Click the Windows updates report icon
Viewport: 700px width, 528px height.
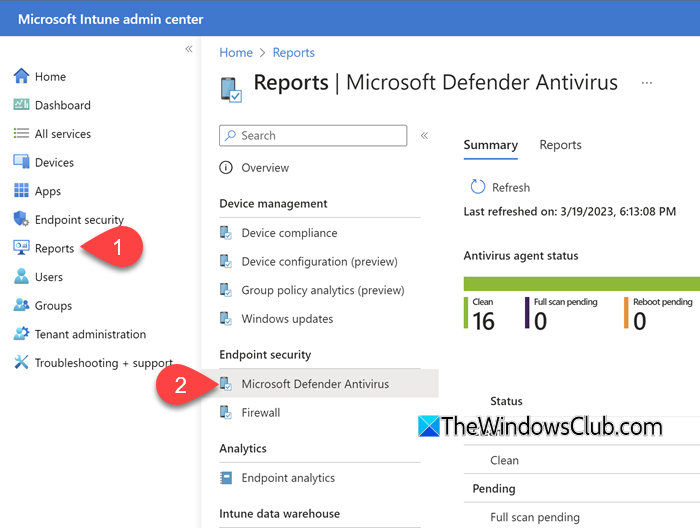pyautogui.click(x=226, y=318)
